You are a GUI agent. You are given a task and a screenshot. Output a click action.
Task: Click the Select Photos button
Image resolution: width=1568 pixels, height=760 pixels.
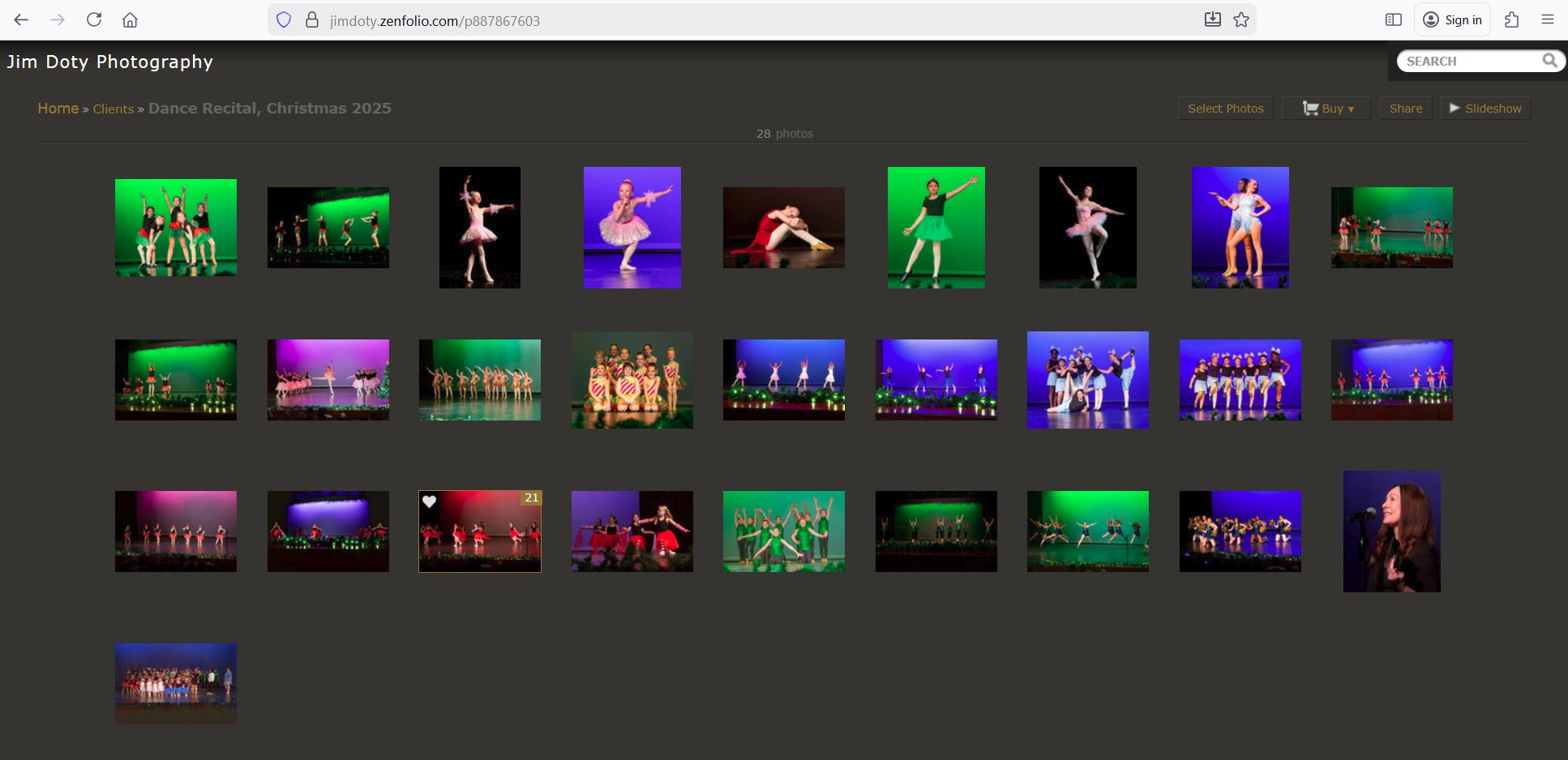pyautogui.click(x=1225, y=109)
